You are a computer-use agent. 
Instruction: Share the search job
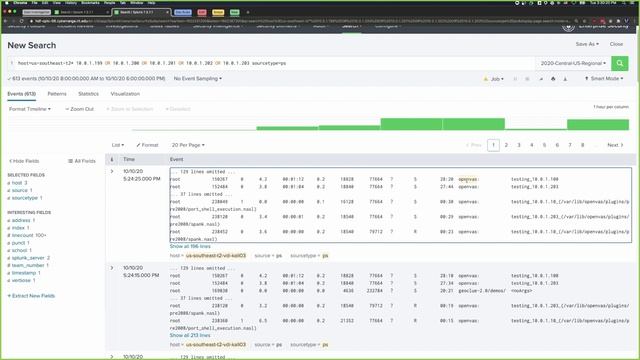pos(541,79)
